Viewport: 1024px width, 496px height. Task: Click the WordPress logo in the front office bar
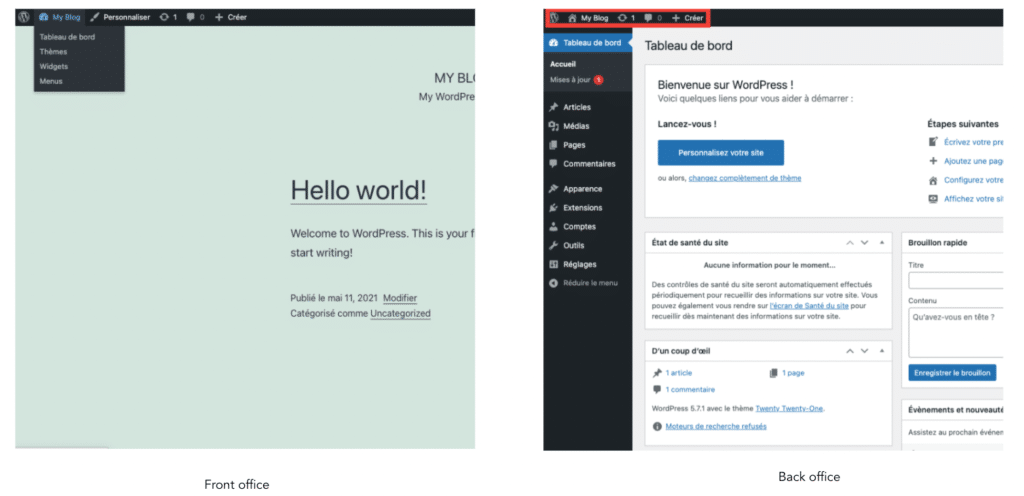pyautogui.click(x=24, y=17)
